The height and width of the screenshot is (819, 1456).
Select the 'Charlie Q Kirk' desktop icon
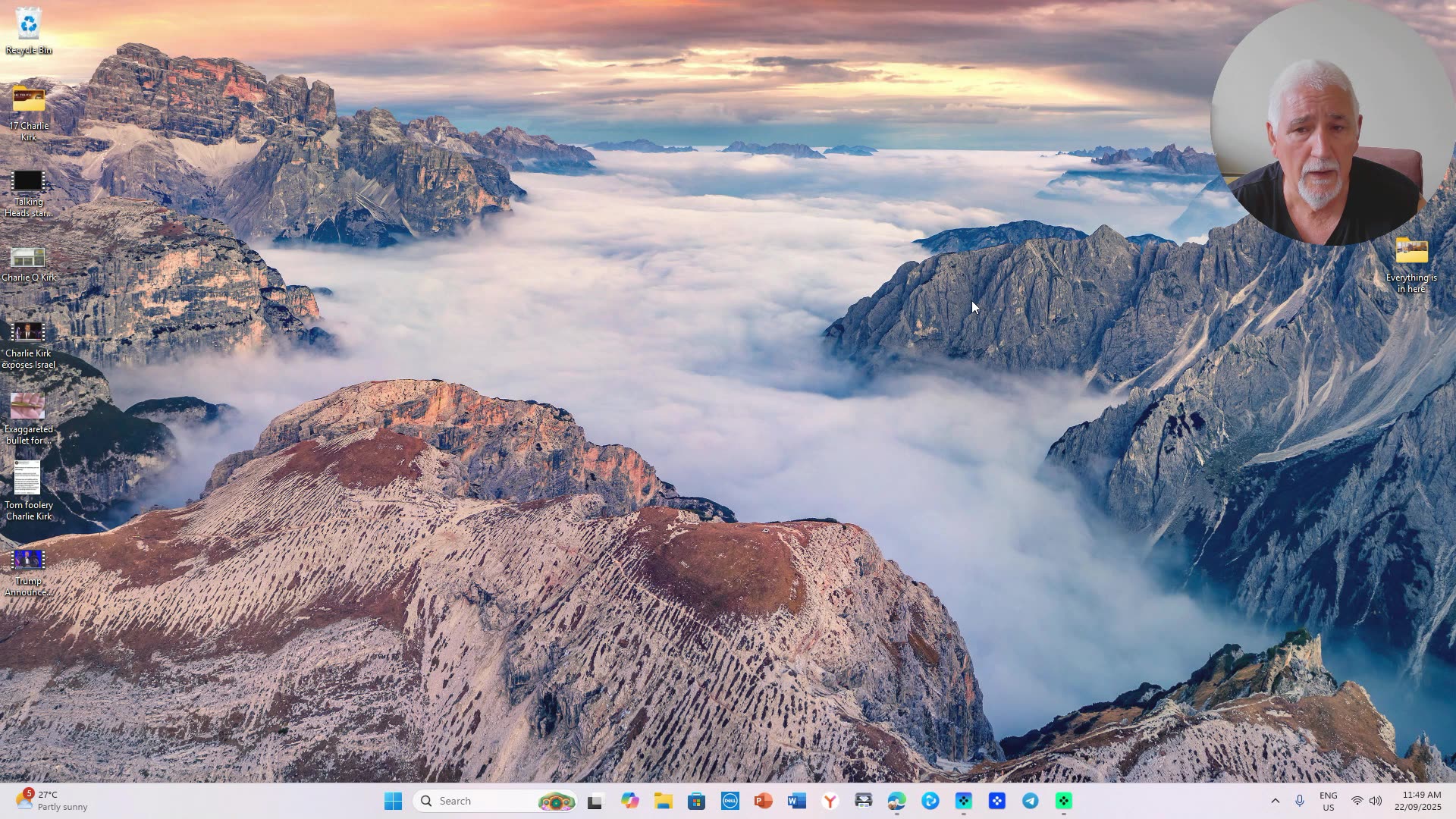click(x=28, y=258)
